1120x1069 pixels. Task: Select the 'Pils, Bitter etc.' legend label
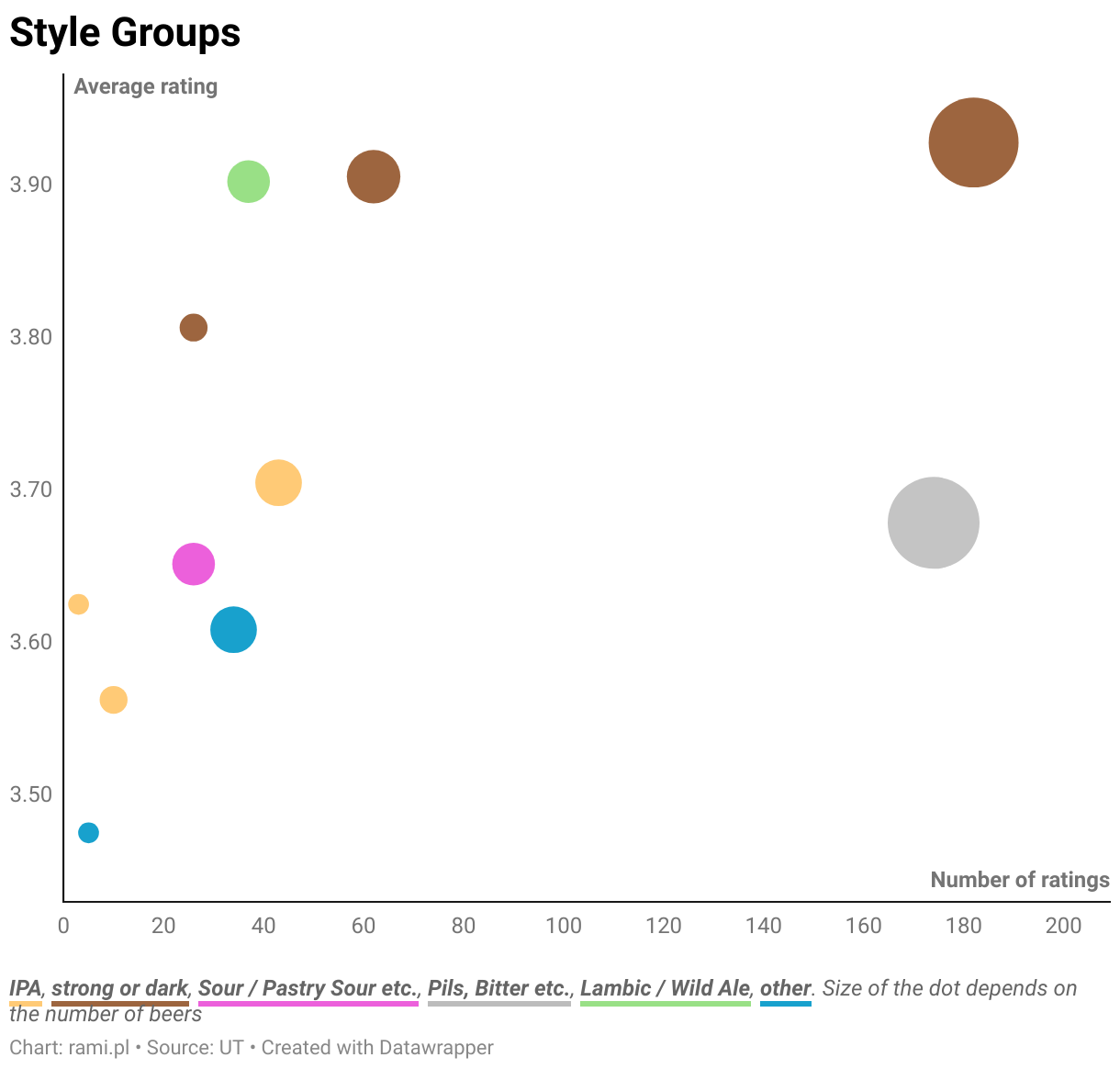(498, 988)
